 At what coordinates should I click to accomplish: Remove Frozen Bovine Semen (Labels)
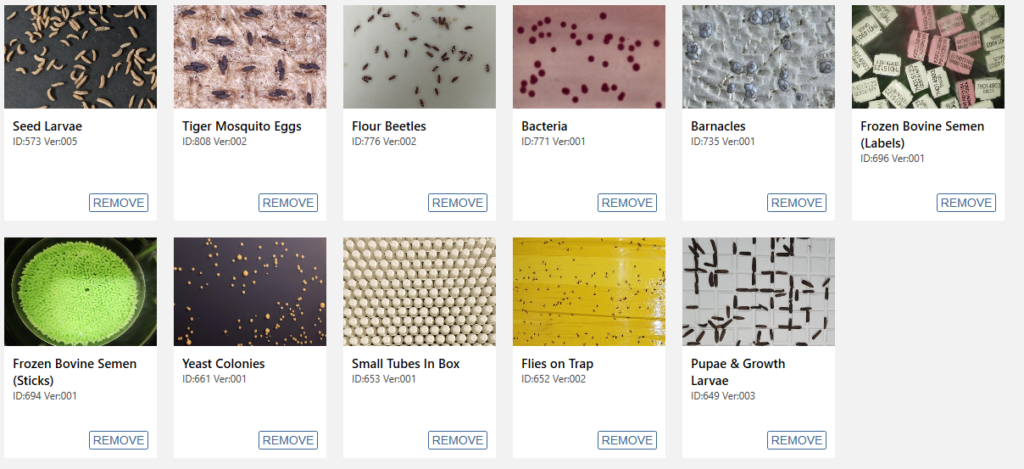(x=966, y=202)
